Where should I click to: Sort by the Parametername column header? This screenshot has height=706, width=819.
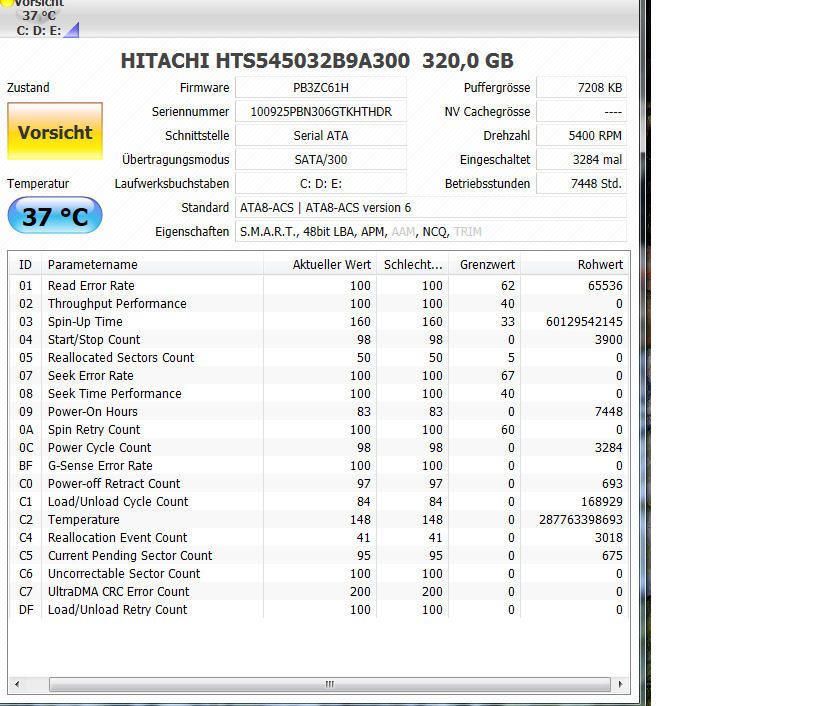pyautogui.click(x=153, y=265)
